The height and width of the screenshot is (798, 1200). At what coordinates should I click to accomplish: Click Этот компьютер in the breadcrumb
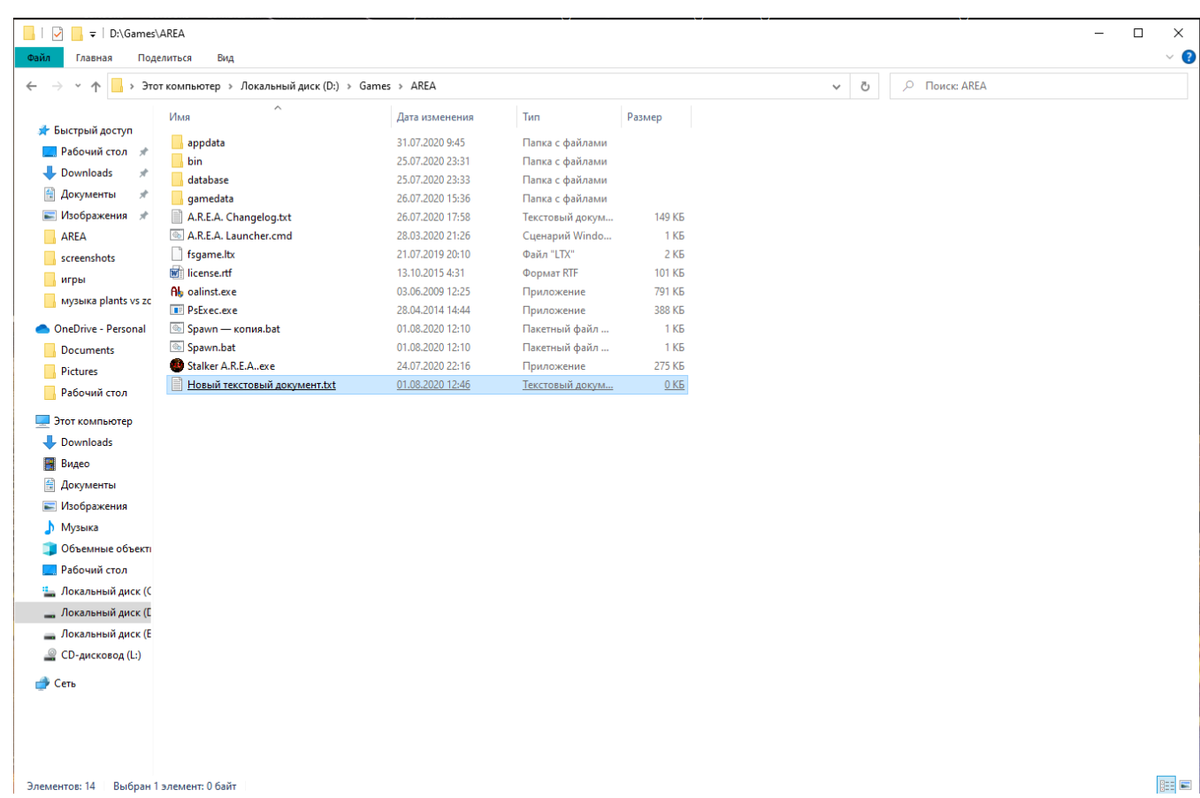(180, 86)
